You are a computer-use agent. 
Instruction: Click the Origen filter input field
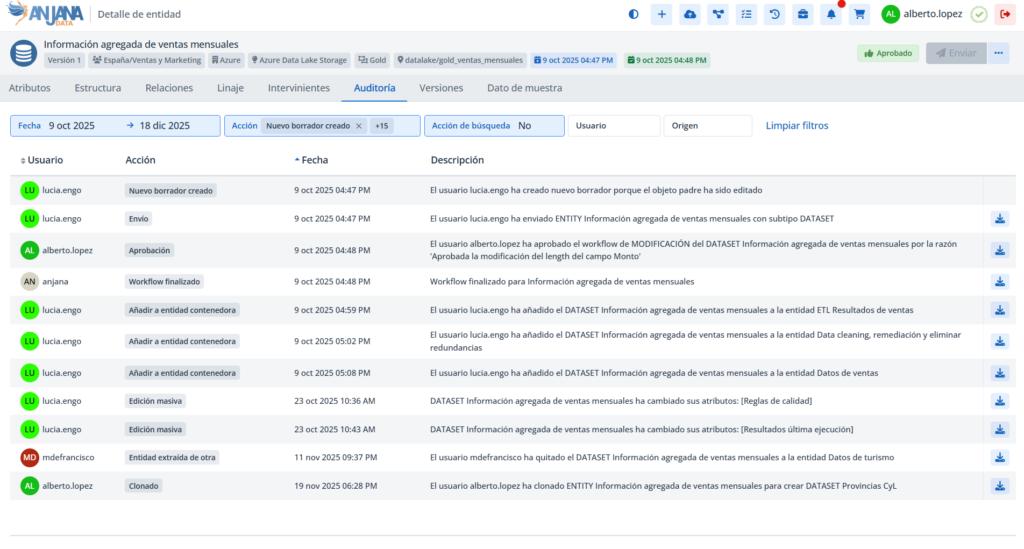coord(707,126)
